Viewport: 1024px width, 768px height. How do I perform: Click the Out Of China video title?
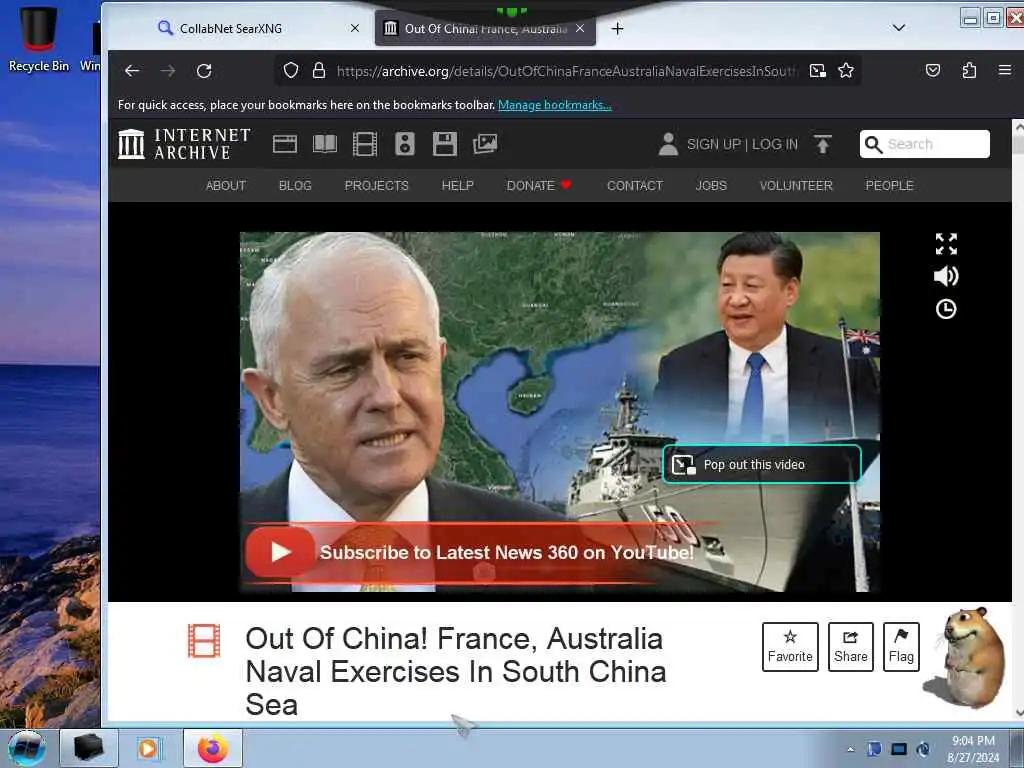(x=455, y=671)
